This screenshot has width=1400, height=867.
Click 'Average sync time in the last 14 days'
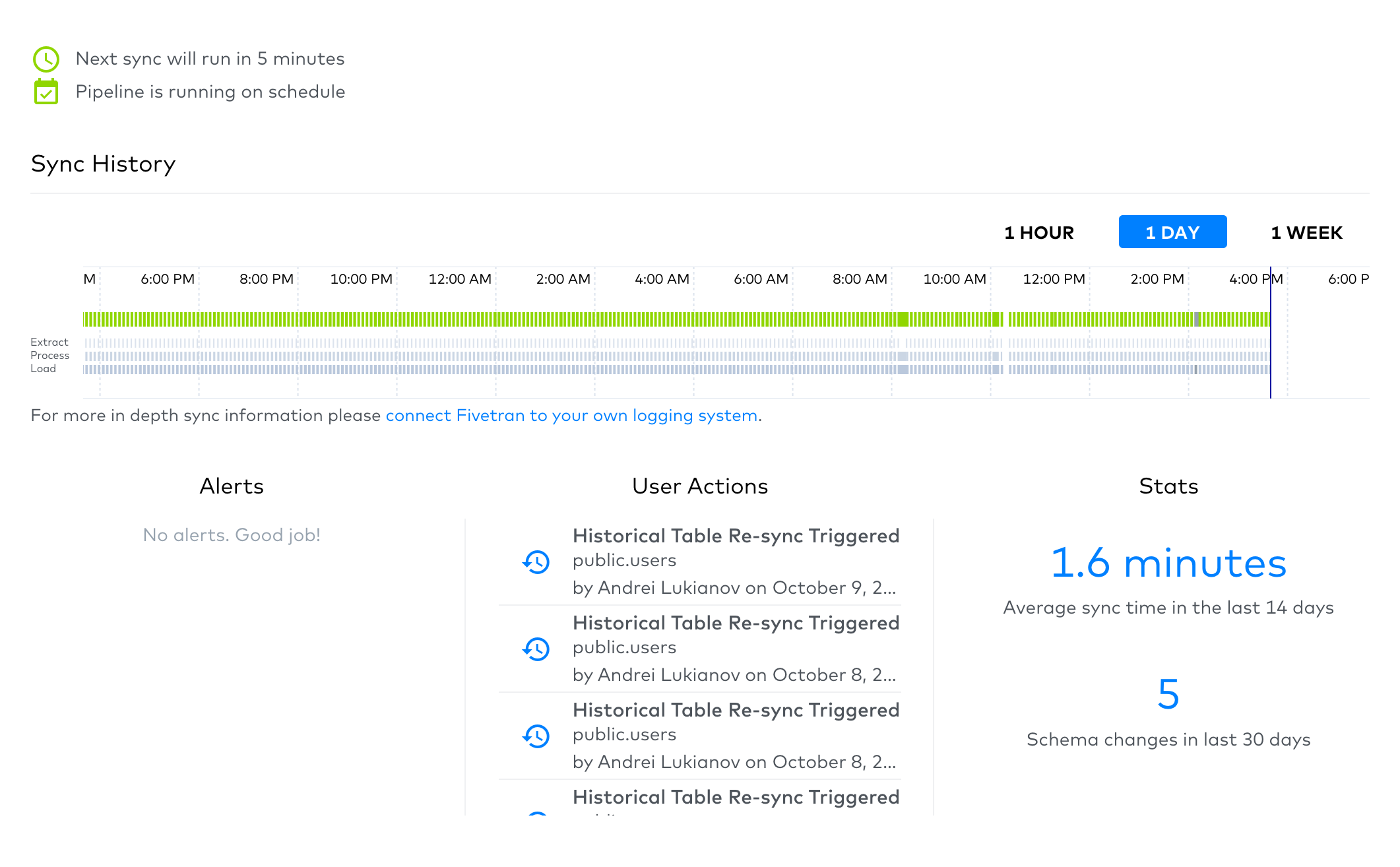click(x=1168, y=608)
